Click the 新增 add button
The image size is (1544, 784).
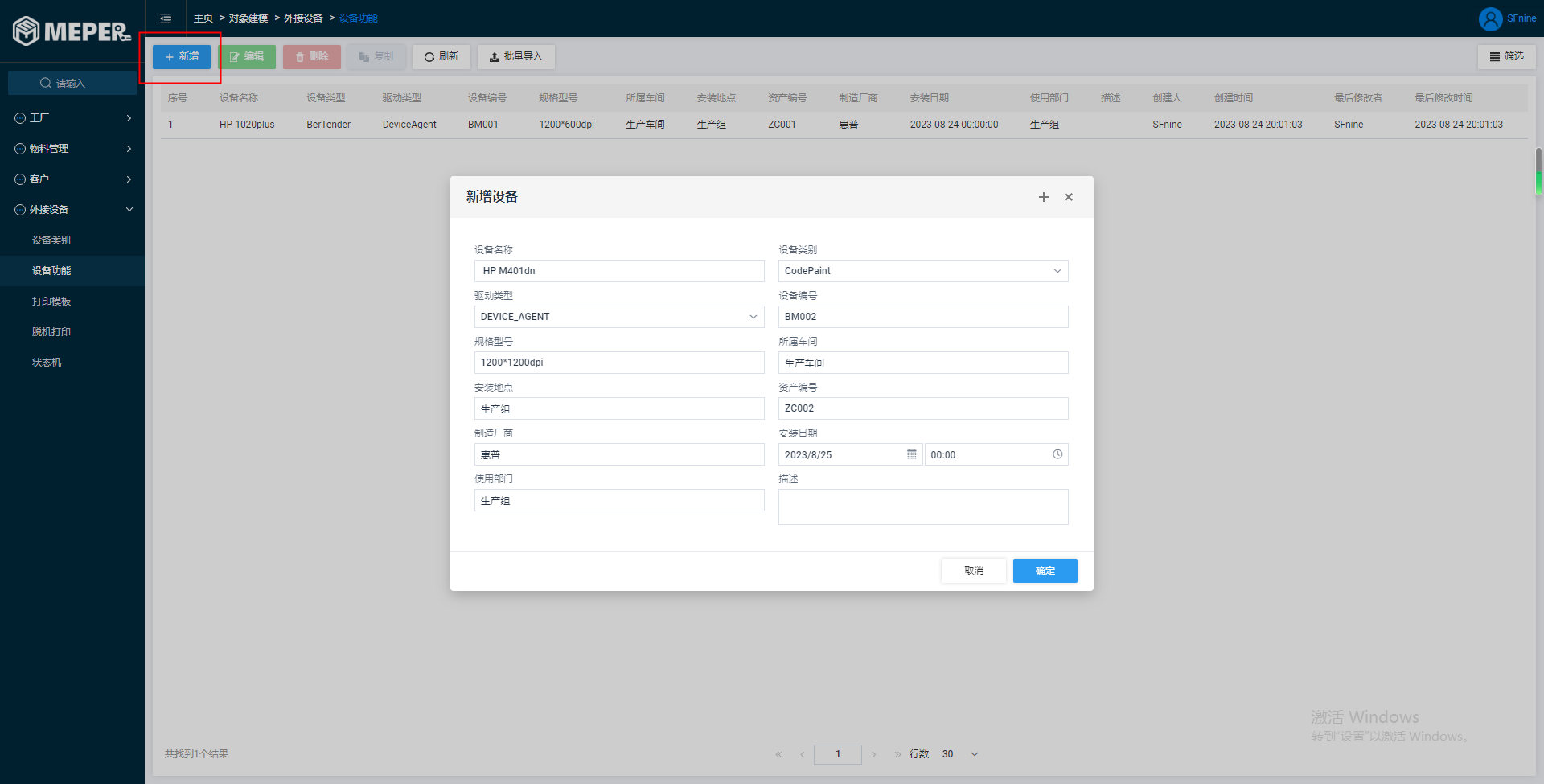click(x=182, y=56)
